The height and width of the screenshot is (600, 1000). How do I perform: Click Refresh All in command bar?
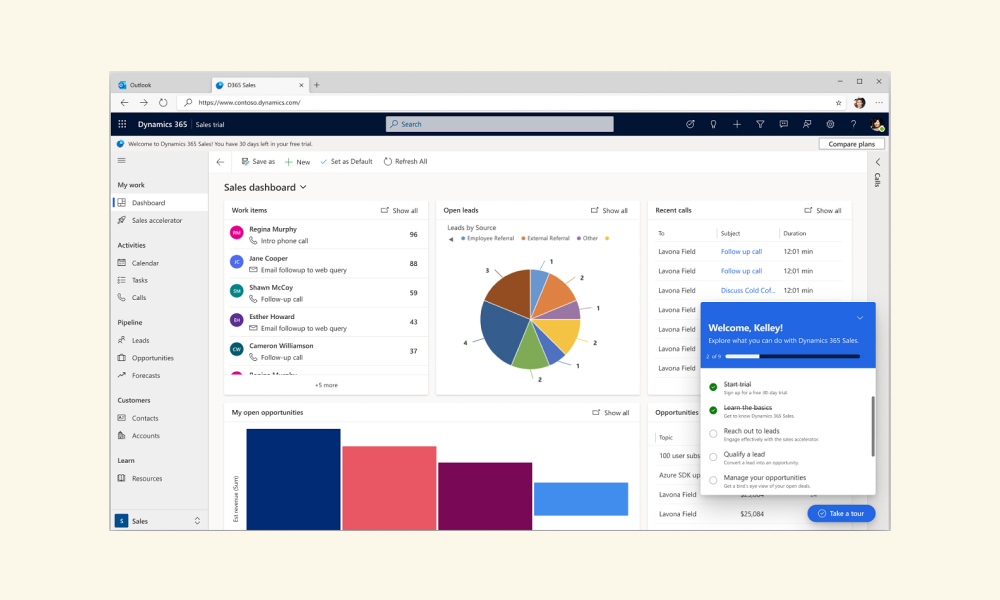(405, 162)
